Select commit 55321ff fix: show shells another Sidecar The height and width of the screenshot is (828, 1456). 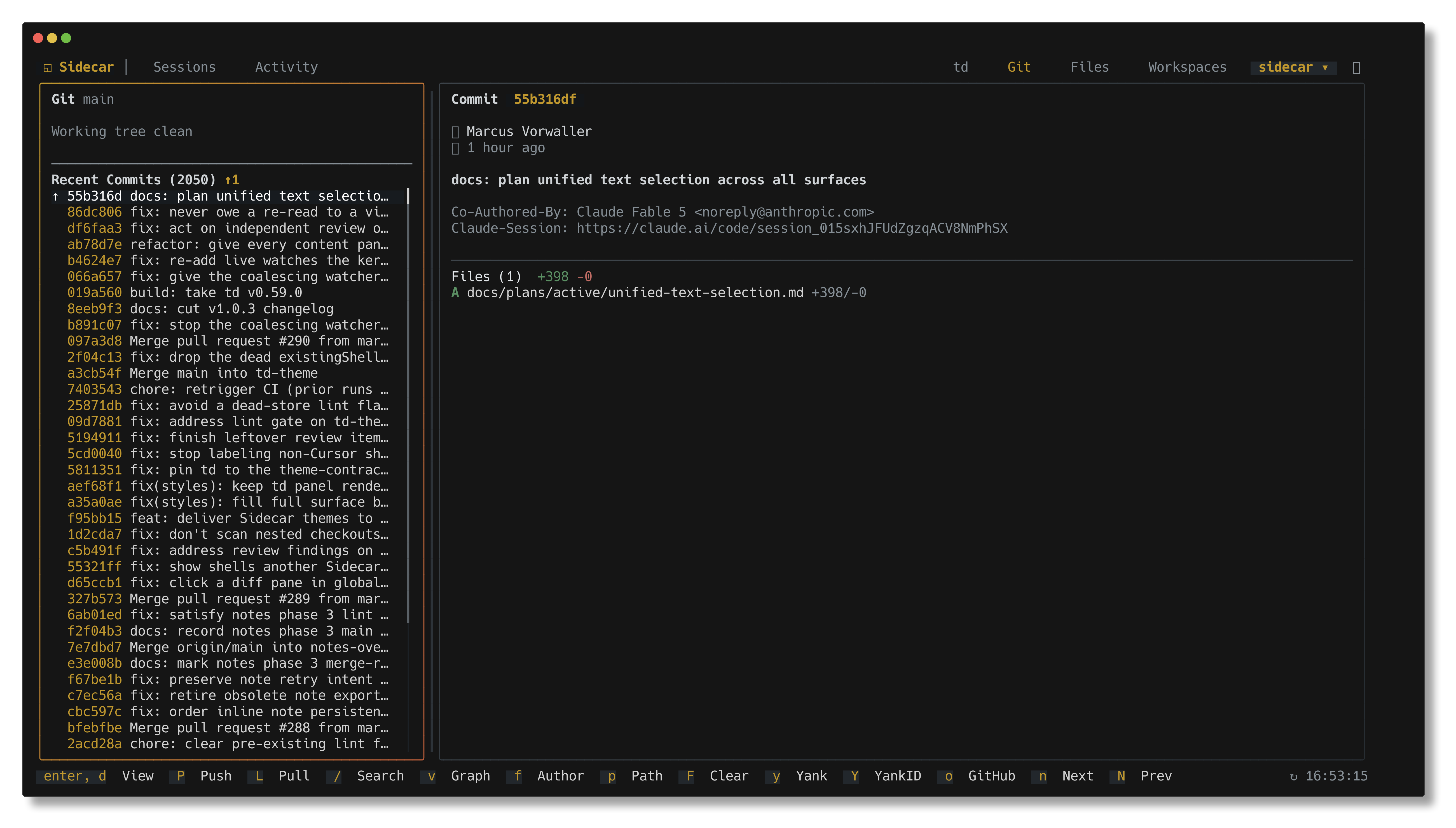[x=228, y=566]
